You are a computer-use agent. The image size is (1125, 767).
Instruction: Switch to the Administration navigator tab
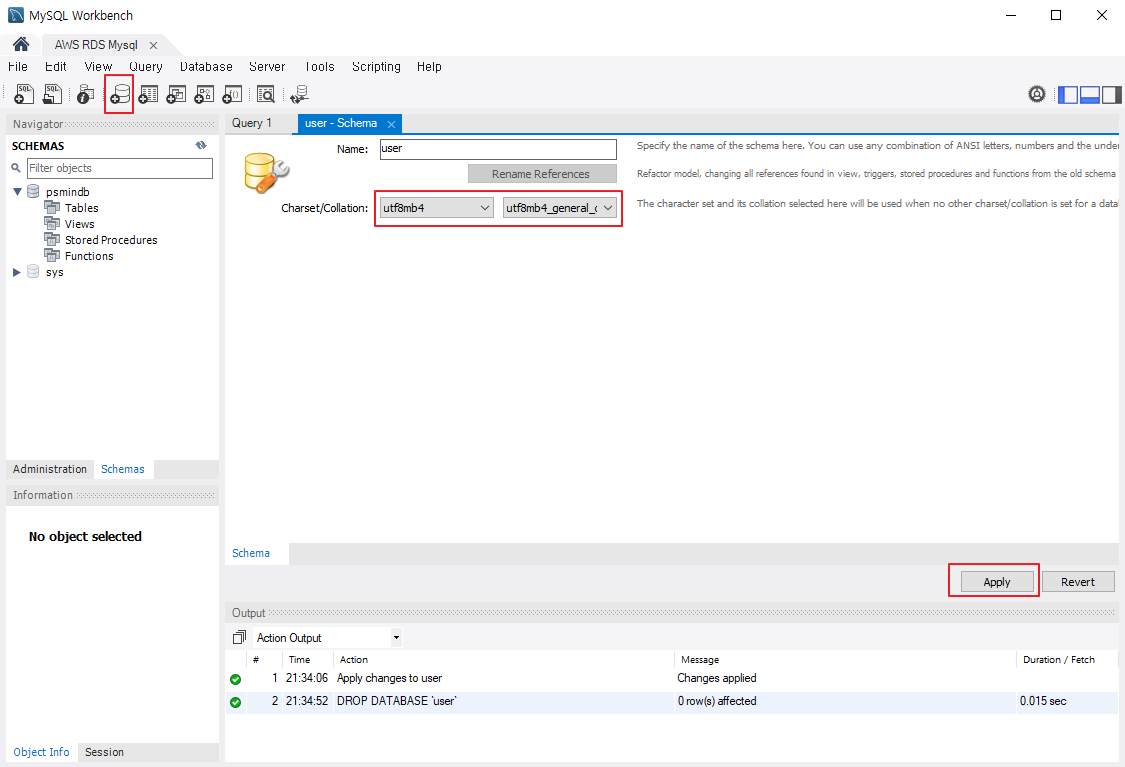coord(50,469)
